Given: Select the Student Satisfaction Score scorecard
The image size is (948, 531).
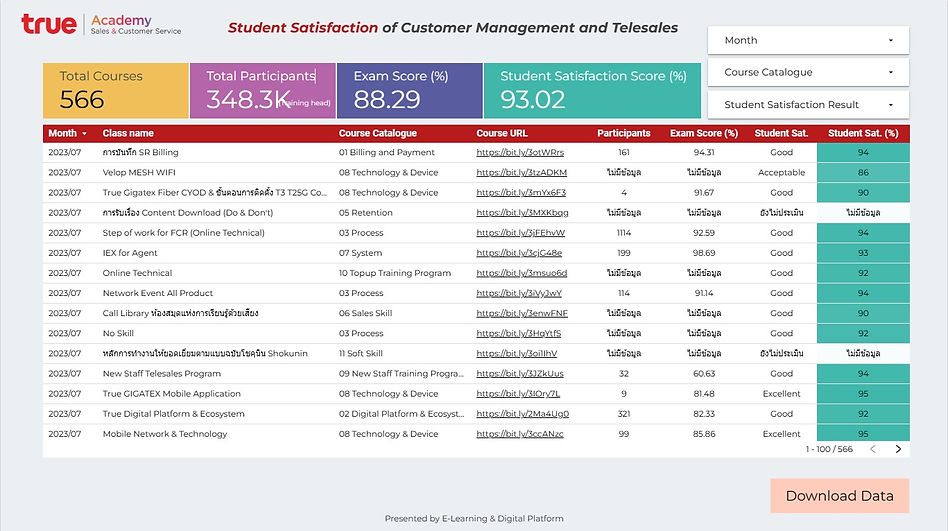Looking at the screenshot, I should pos(592,91).
